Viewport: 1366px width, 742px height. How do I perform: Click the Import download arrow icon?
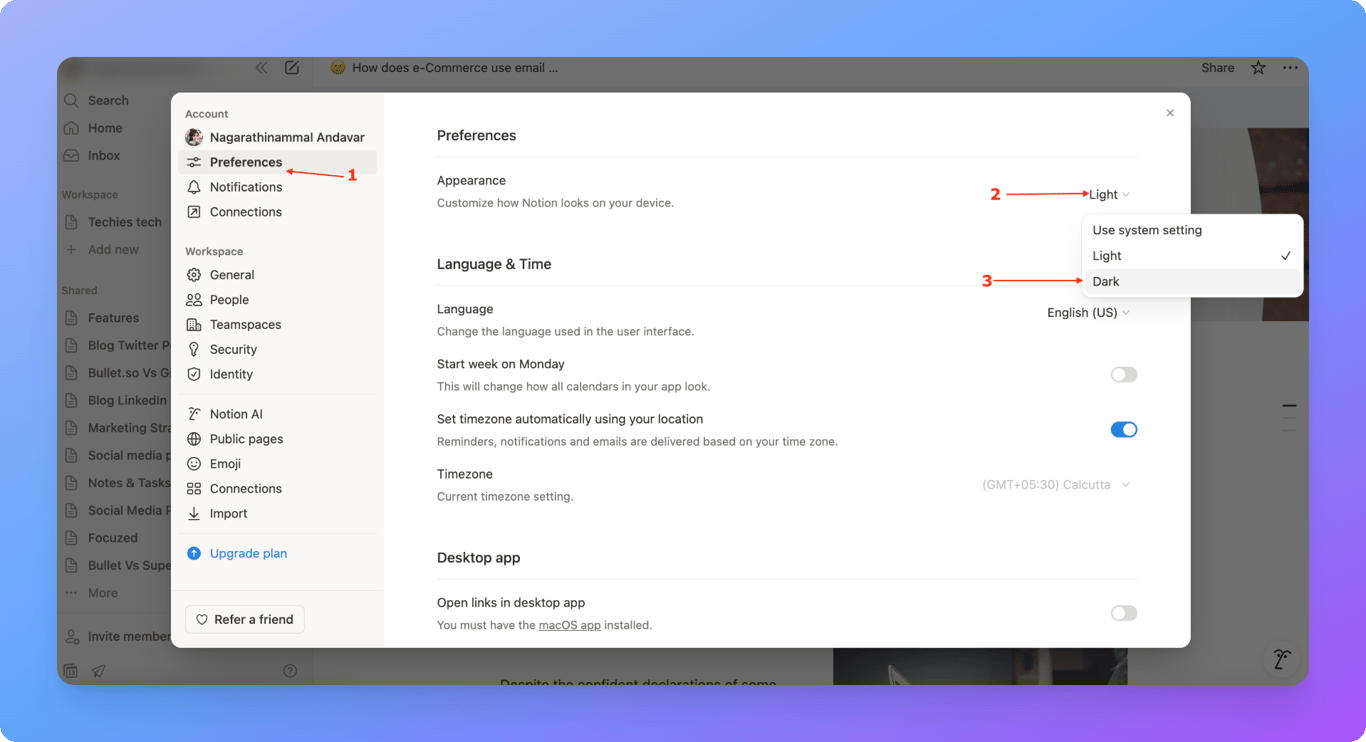[x=194, y=514]
